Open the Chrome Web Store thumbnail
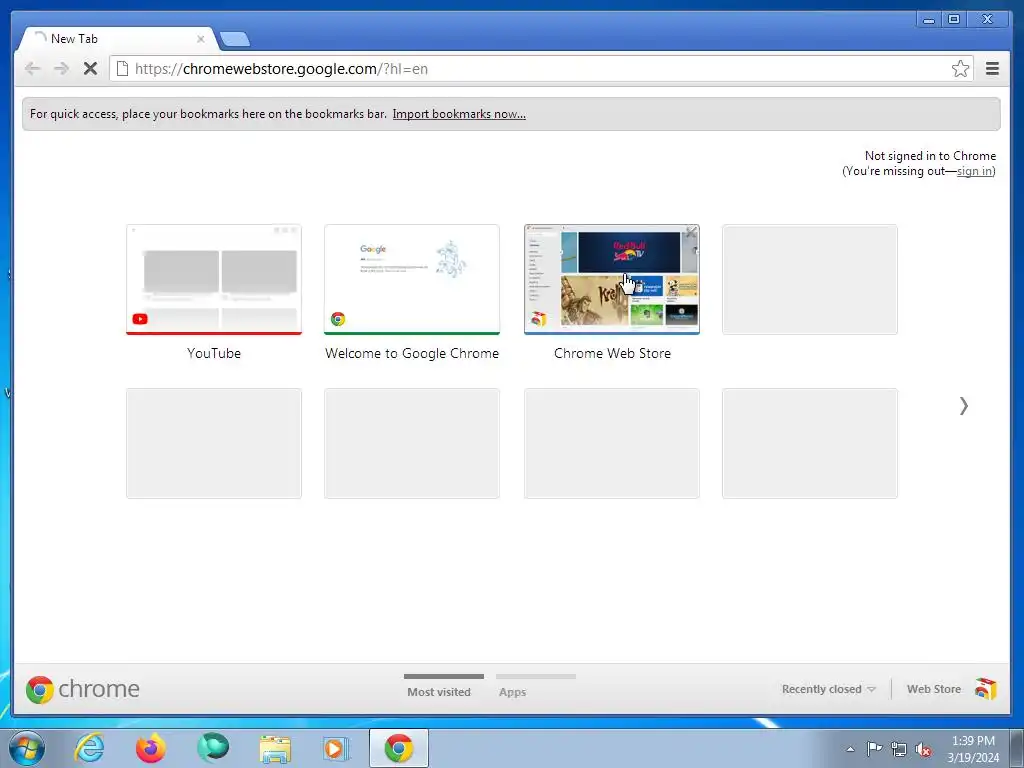Image resolution: width=1024 pixels, height=768 pixels. pos(611,280)
